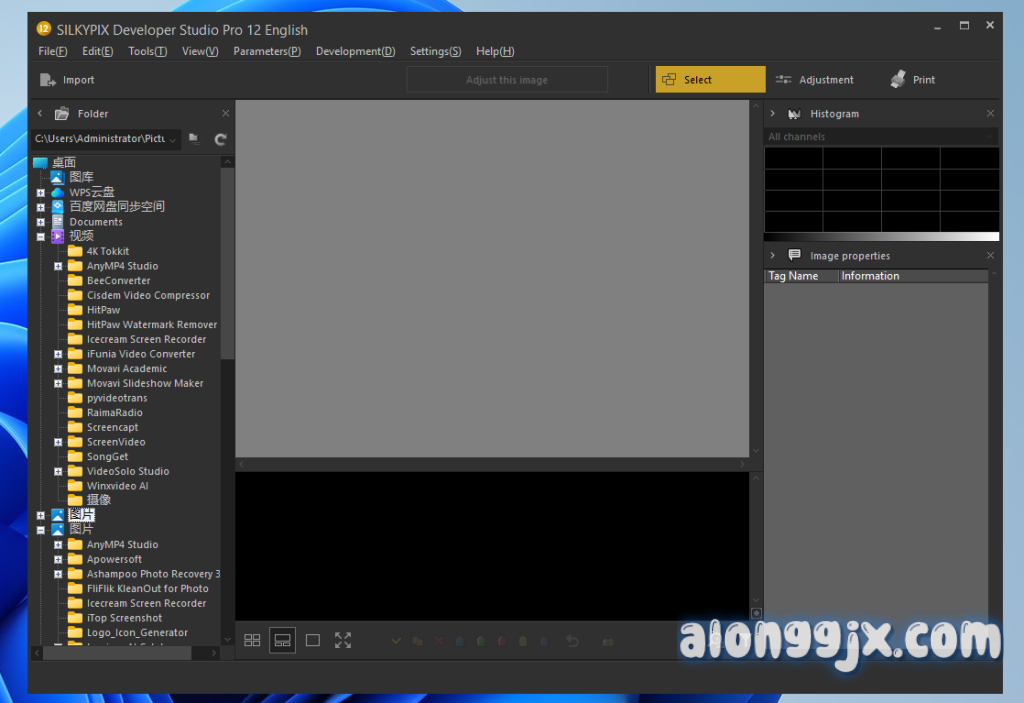
Task: Click the Print printer icon
Action: tap(898, 80)
